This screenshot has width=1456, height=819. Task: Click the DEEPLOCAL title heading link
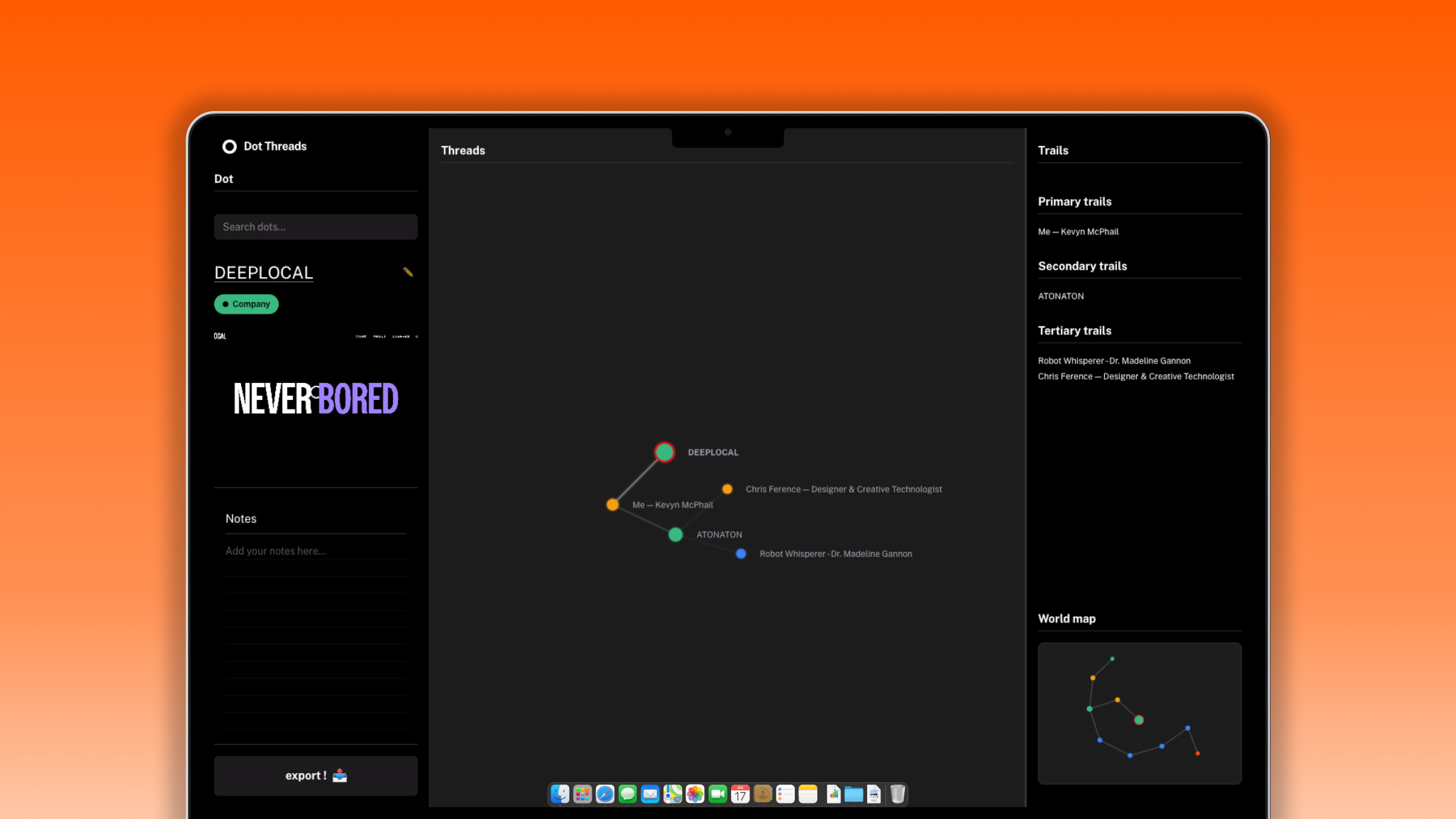(264, 273)
